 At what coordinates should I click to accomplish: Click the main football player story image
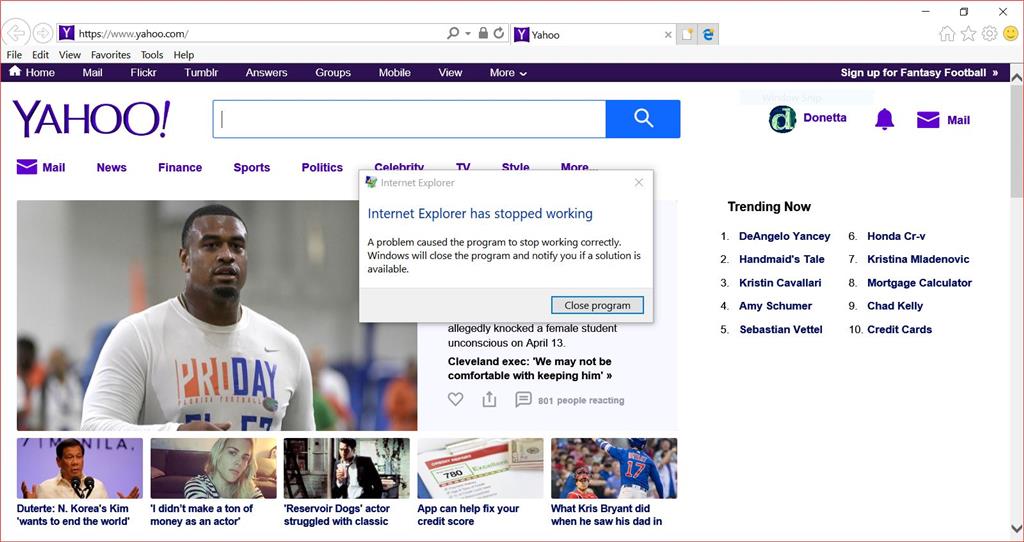pyautogui.click(x=217, y=315)
